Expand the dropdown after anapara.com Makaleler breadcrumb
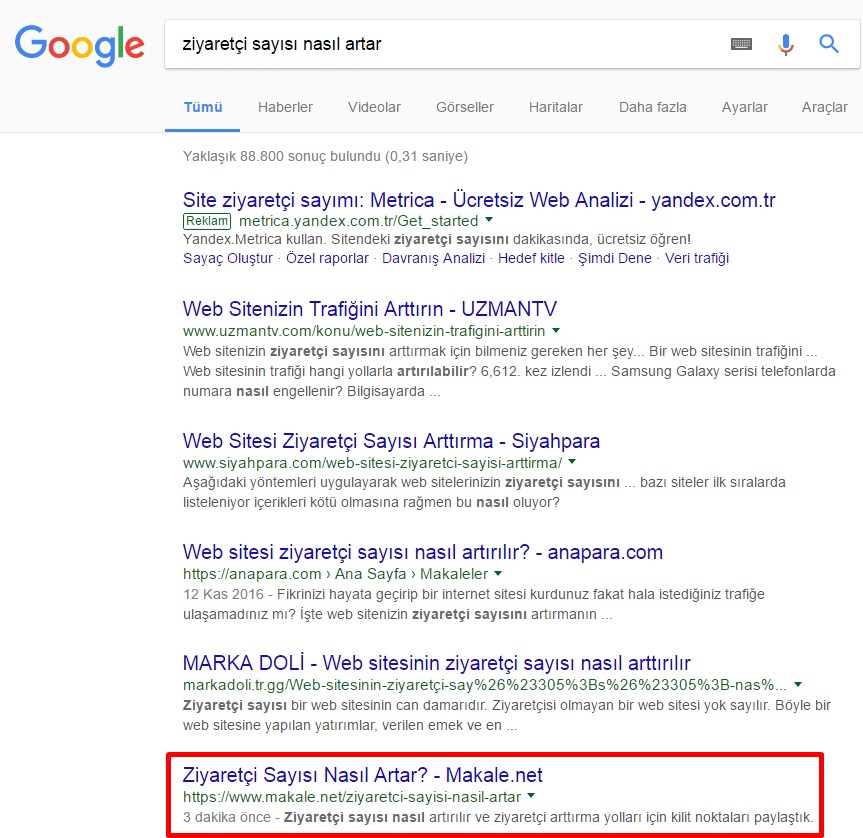This screenshot has width=863, height=838. [x=498, y=573]
